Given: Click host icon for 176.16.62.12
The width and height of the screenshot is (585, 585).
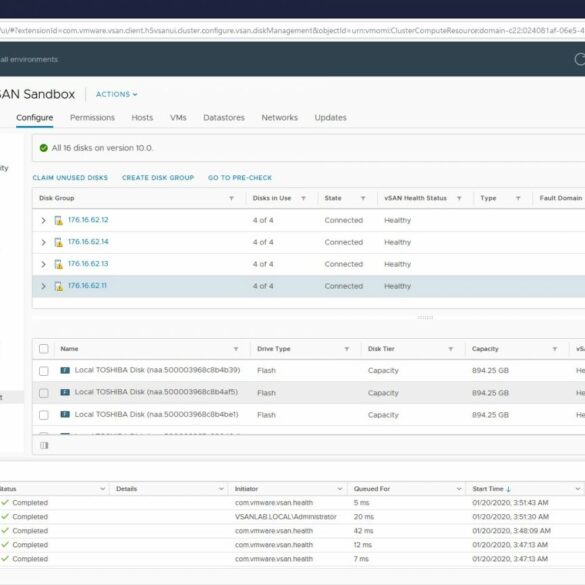Looking at the screenshot, I should (59, 220).
